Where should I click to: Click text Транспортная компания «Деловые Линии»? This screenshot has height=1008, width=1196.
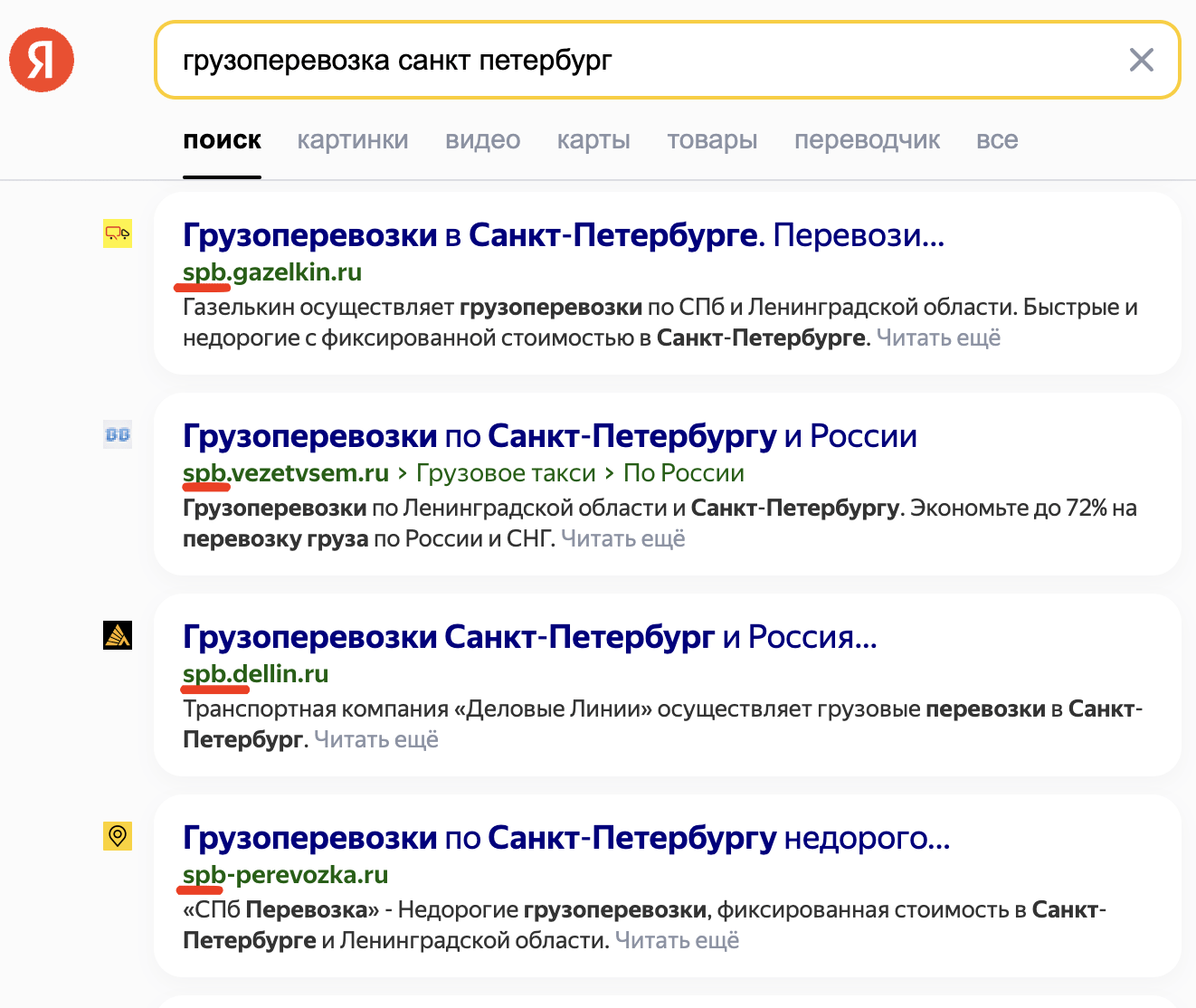pos(417,708)
